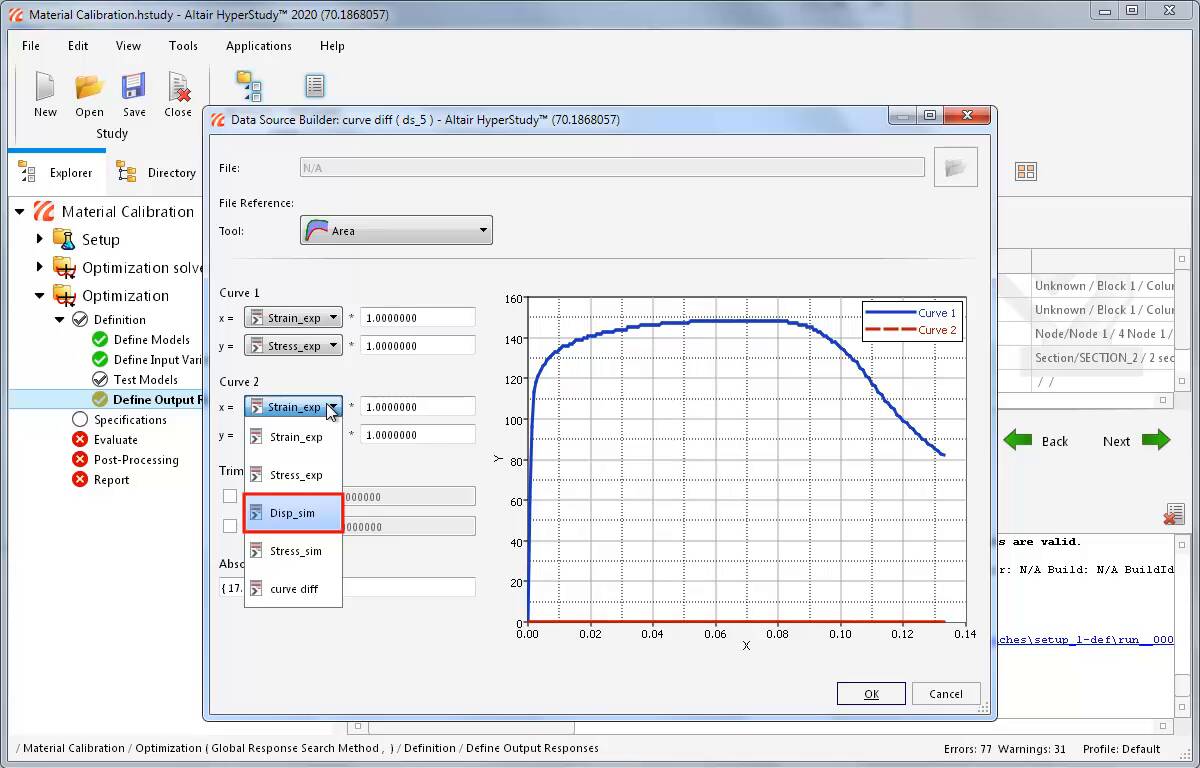Click the run directory link in messages
Image resolution: width=1200 pixels, height=768 pixels.
pos(1085,640)
